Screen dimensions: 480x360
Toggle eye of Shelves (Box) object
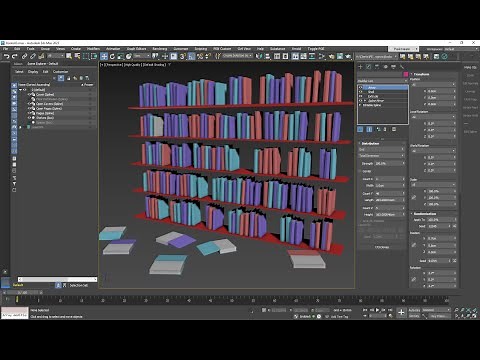[x=29, y=118]
